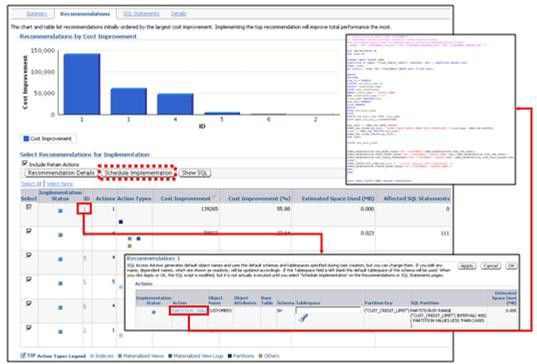Image resolution: width=537 pixels, height=364 pixels.
Task: Open recommendation ID 1 link
Action: pyautogui.click(x=84, y=209)
